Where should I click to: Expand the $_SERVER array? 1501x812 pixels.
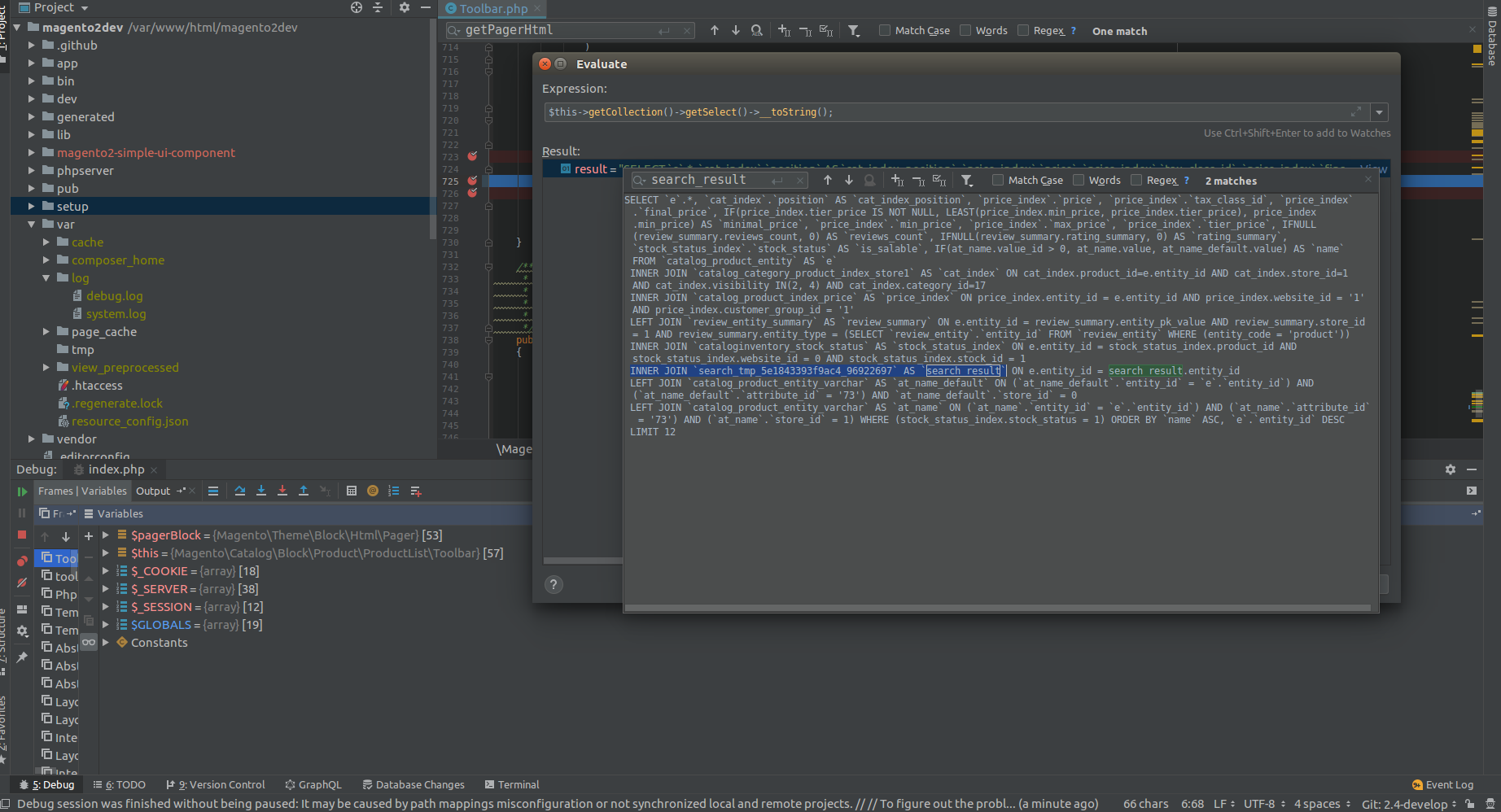(106, 588)
